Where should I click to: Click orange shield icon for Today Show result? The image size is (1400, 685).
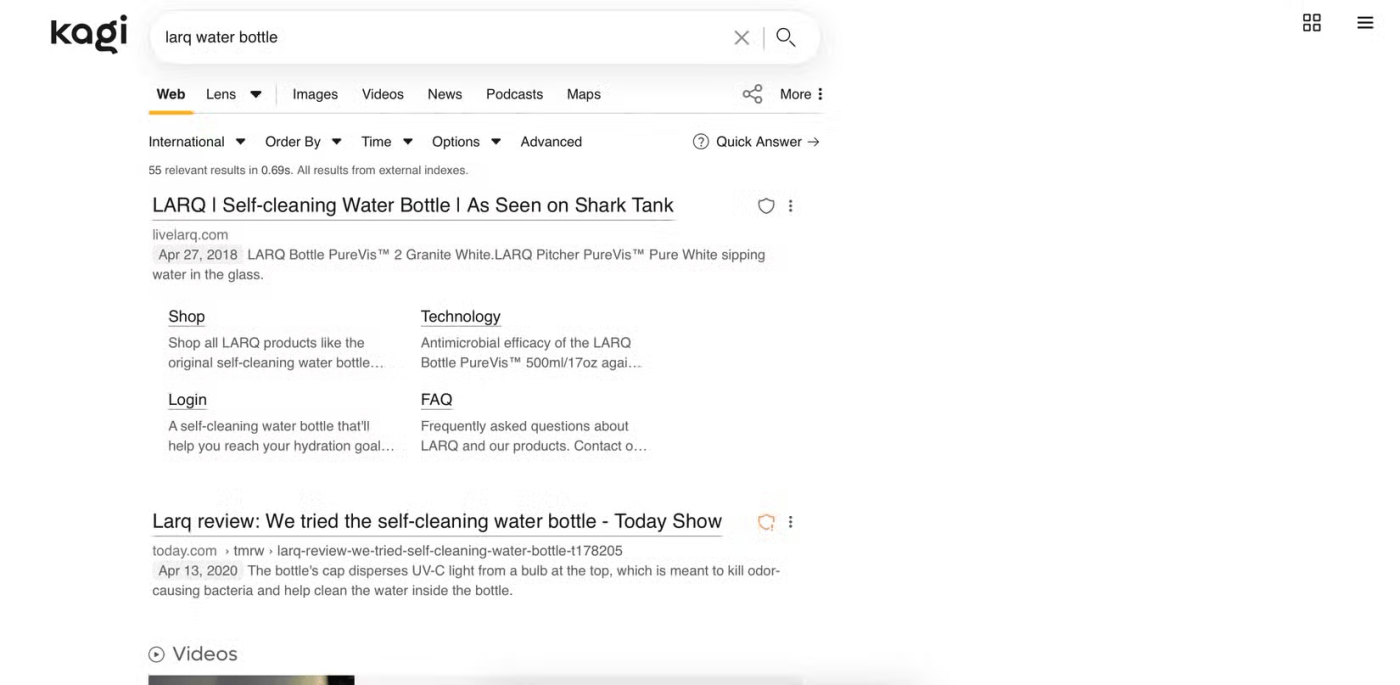click(766, 522)
